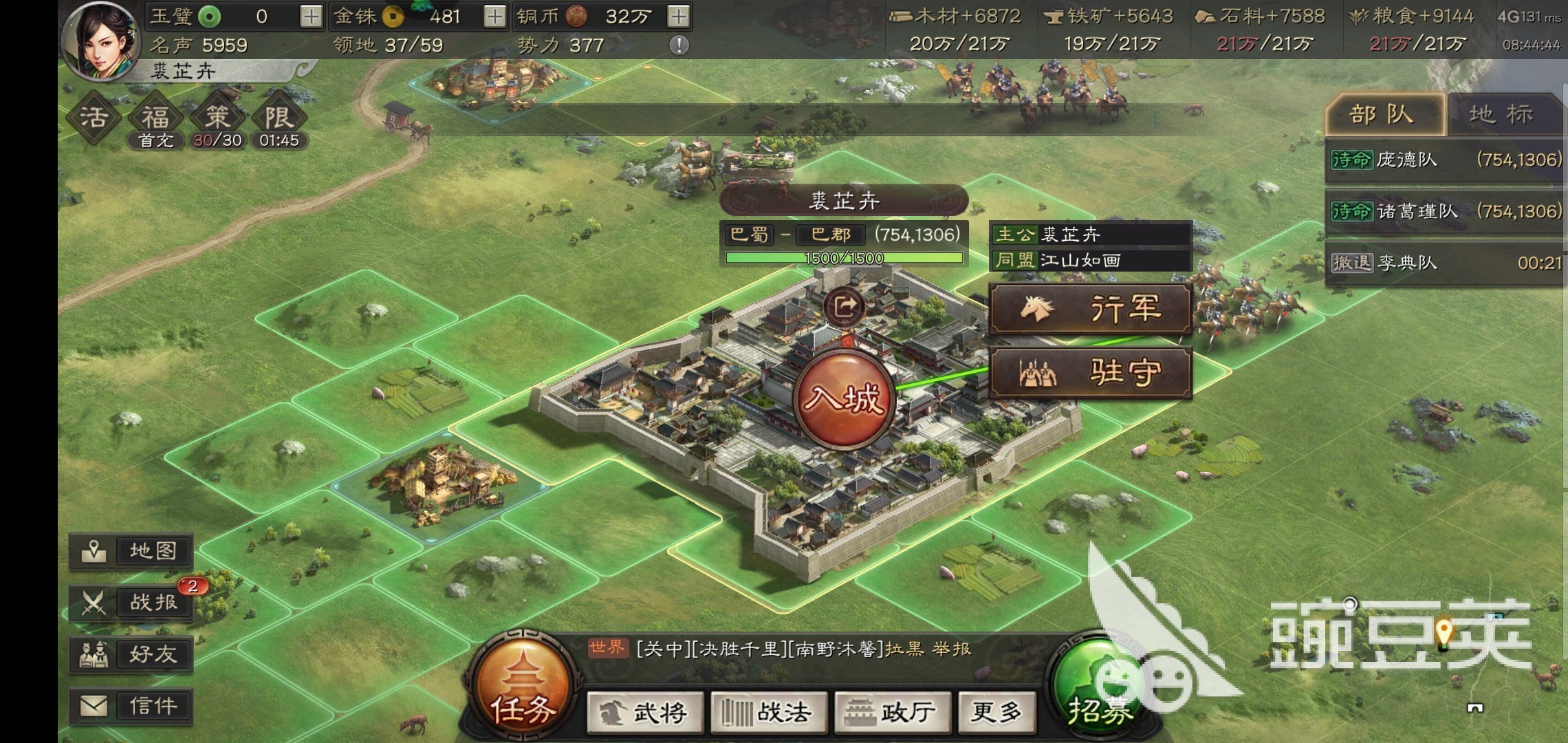
Task: Click the 驻守 garrison button
Action: (x=1090, y=373)
